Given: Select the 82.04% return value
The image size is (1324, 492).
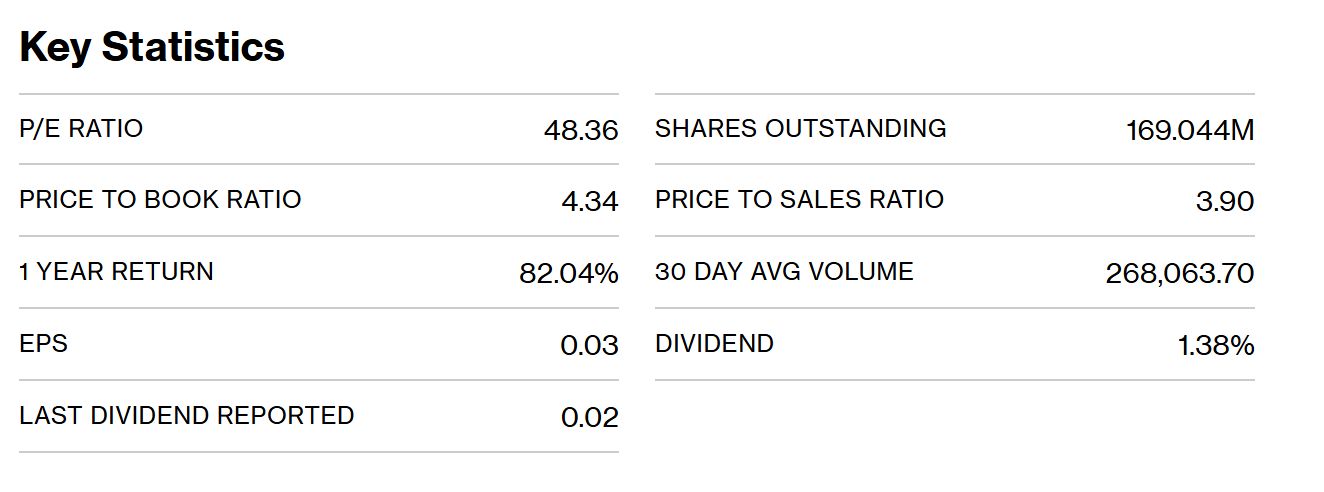Looking at the screenshot, I should coord(569,273).
